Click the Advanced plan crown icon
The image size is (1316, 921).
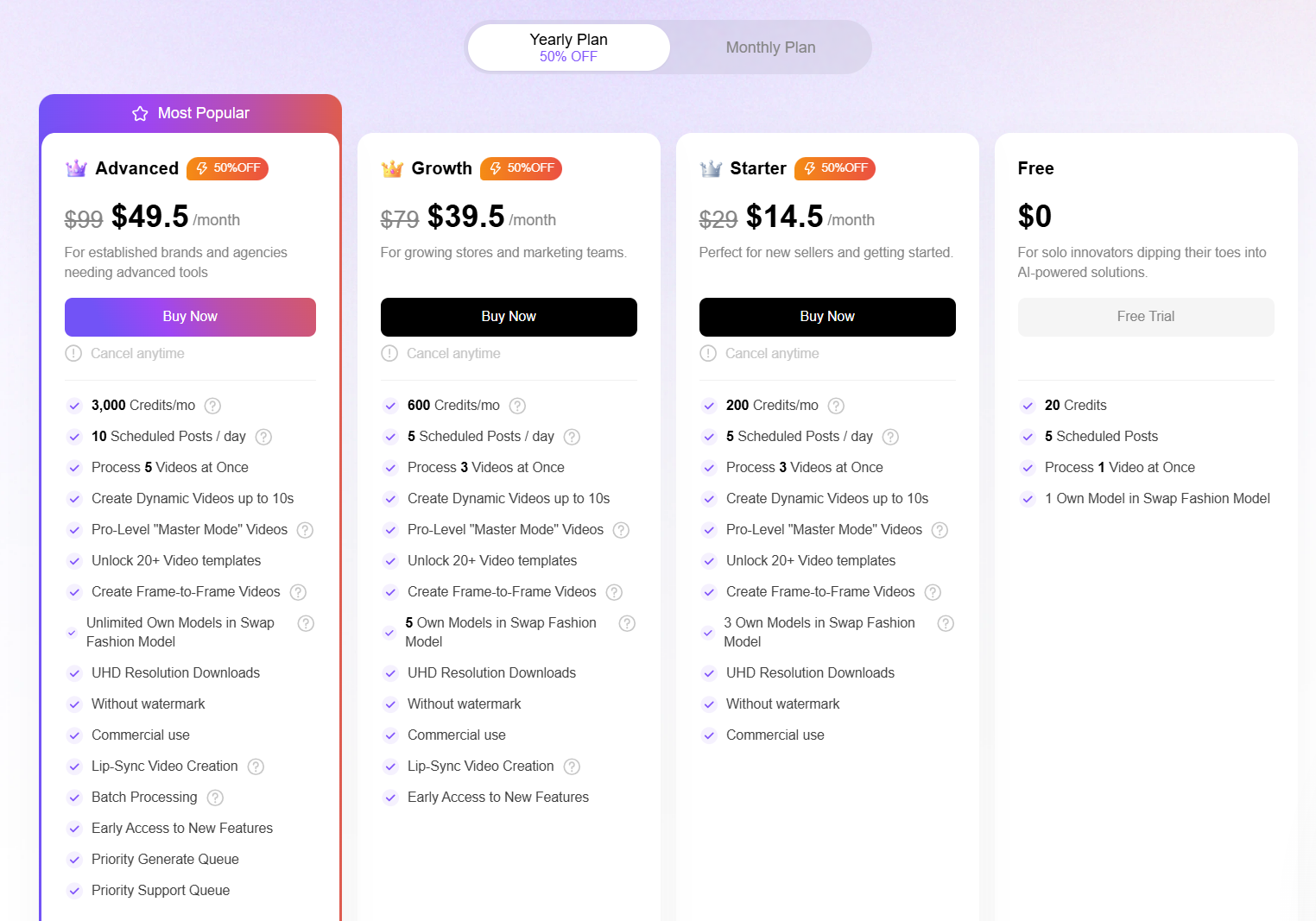point(77,168)
